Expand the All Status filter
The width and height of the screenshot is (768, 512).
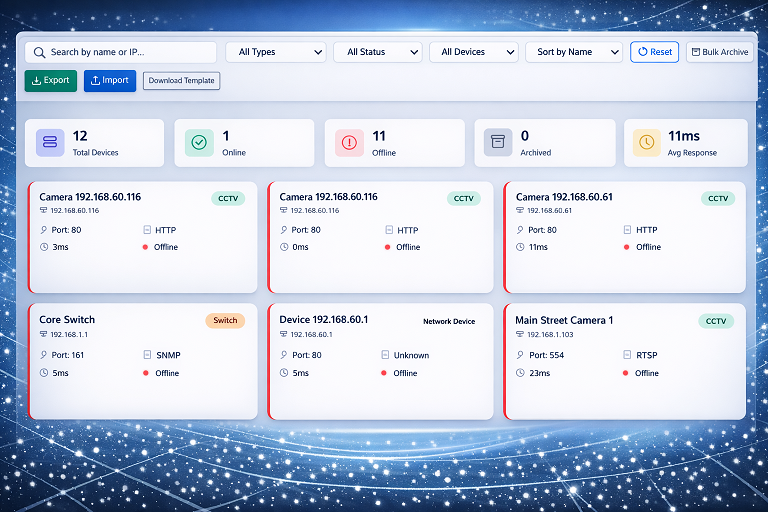click(x=378, y=52)
